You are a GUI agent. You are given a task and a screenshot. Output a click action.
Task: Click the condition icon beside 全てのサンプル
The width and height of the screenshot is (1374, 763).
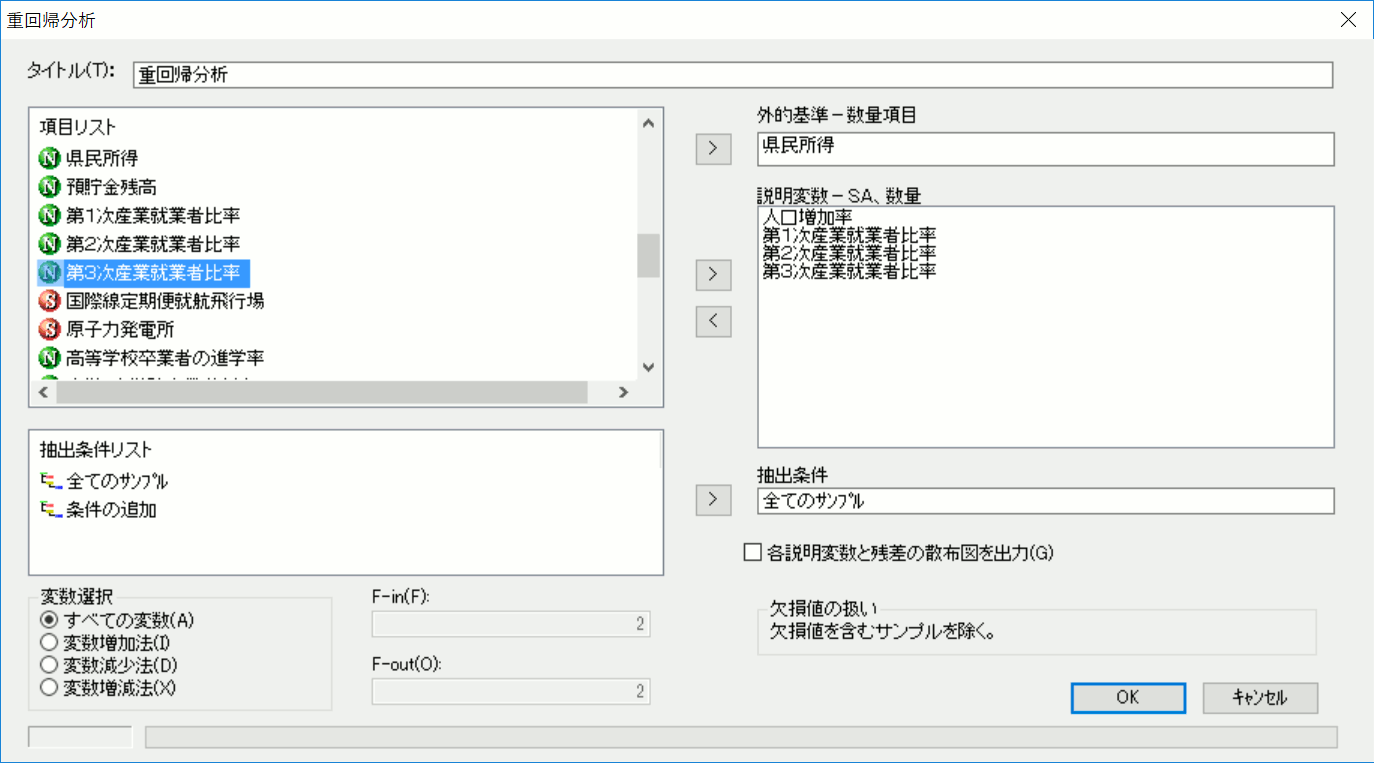point(50,481)
